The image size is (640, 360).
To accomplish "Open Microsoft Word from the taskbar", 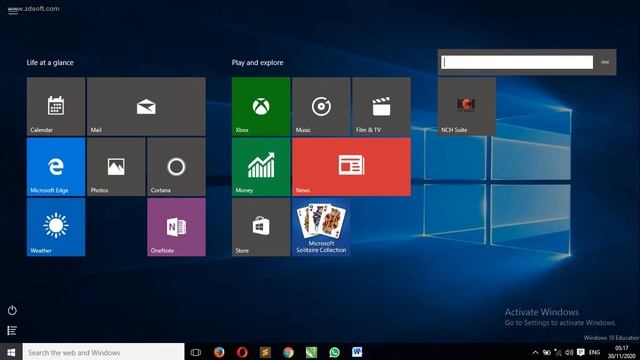I will (357, 352).
